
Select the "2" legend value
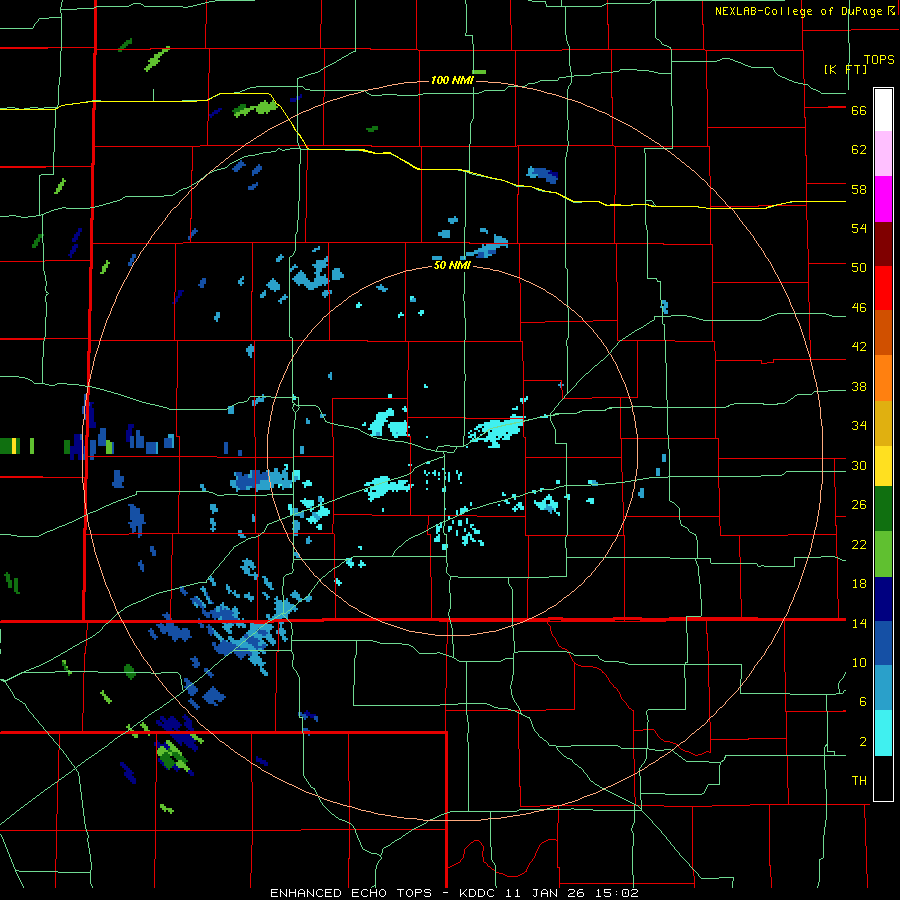coord(863,742)
